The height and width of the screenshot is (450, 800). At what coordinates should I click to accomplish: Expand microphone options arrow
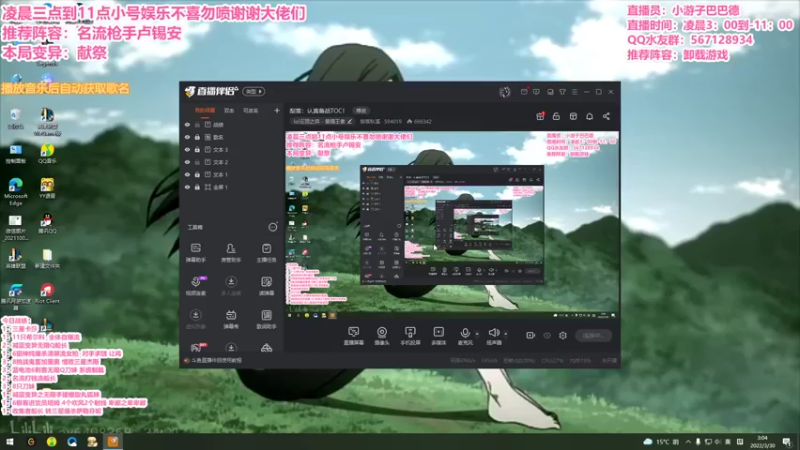pyautogui.click(x=477, y=334)
